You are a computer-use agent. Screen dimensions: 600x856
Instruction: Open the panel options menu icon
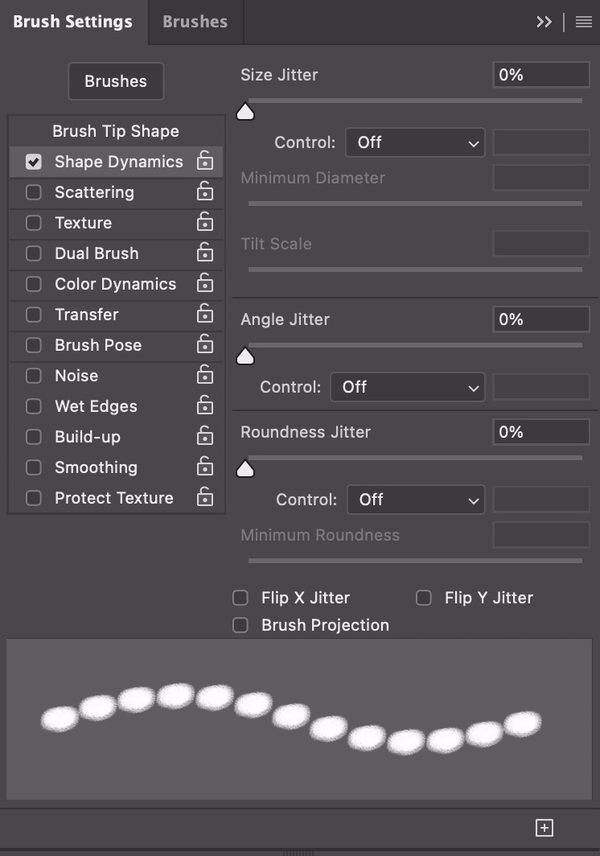[584, 22]
